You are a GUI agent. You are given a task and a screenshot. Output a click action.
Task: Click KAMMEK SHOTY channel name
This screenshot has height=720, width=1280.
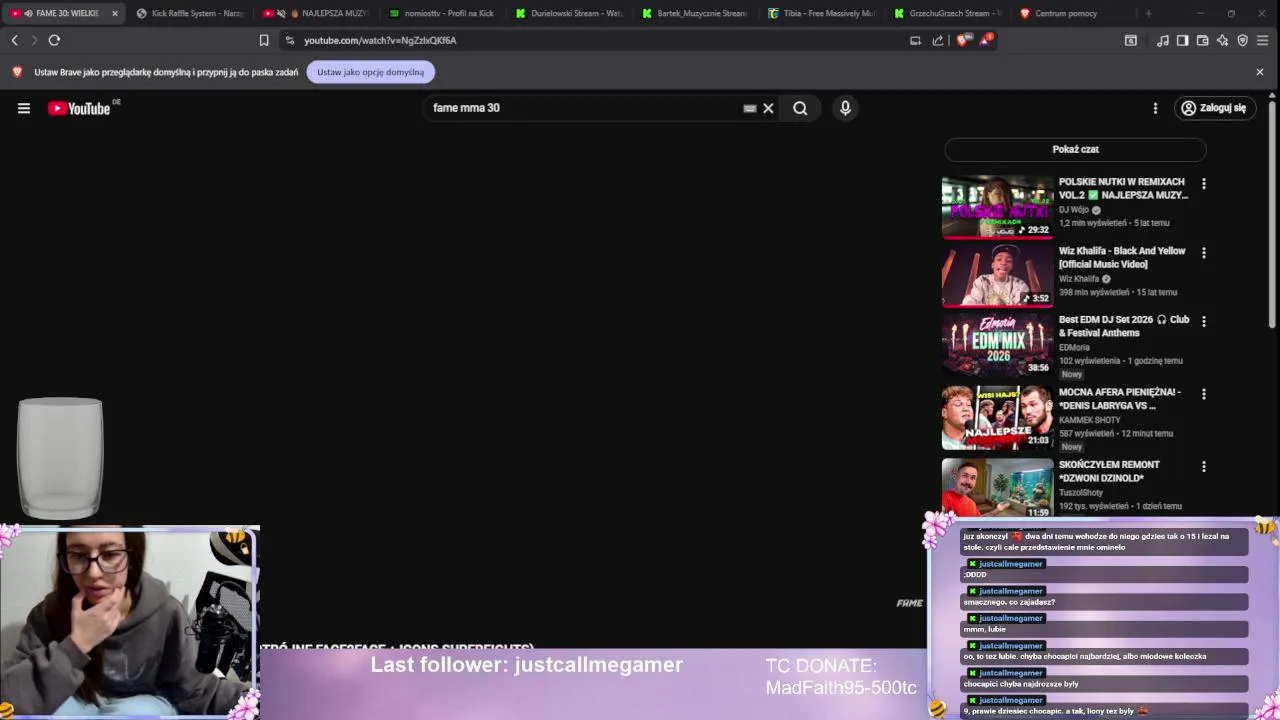pyautogui.click(x=1090, y=420)
